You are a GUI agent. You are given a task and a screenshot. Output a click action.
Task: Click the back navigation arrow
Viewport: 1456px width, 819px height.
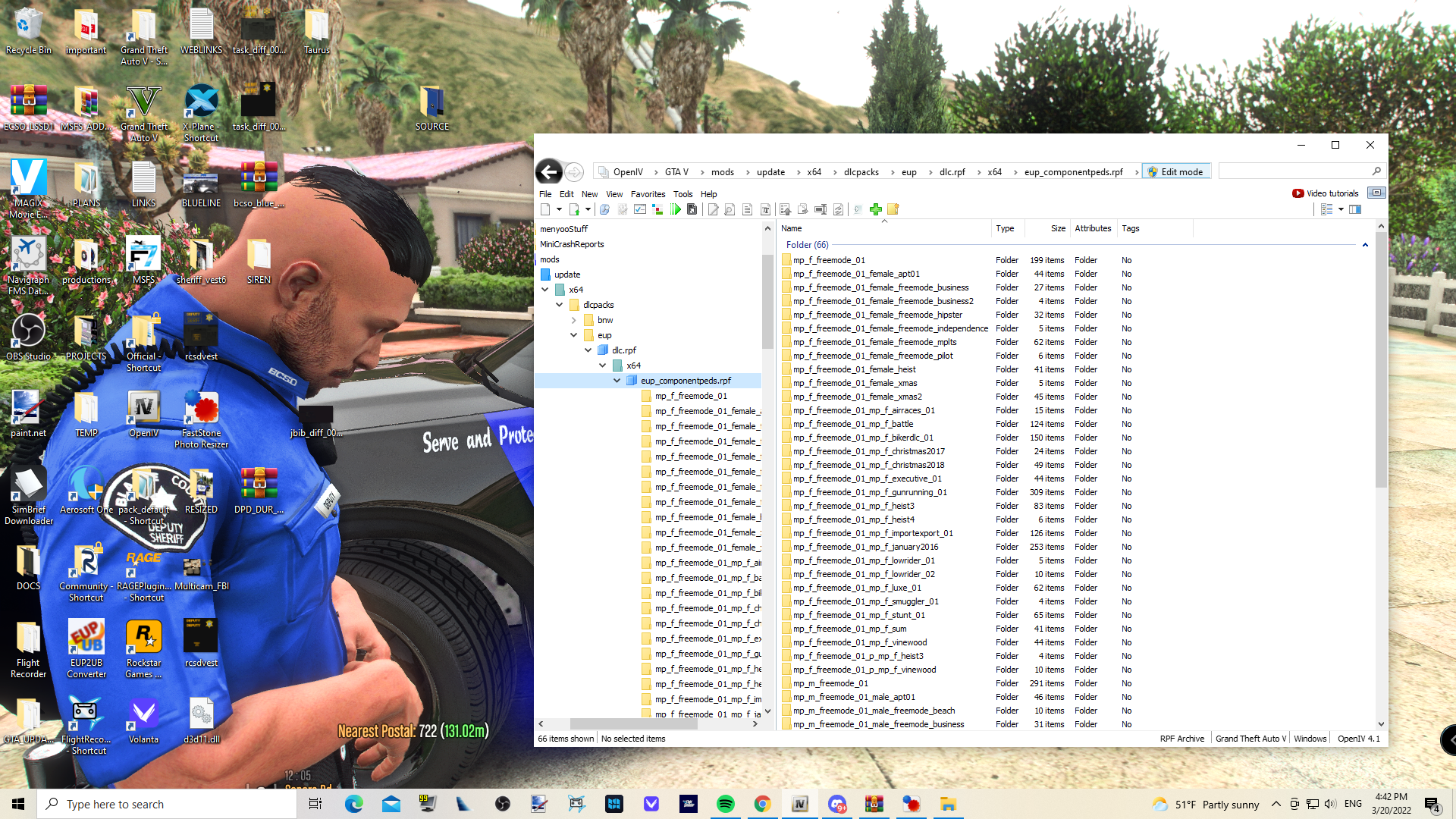click(549, 172)
